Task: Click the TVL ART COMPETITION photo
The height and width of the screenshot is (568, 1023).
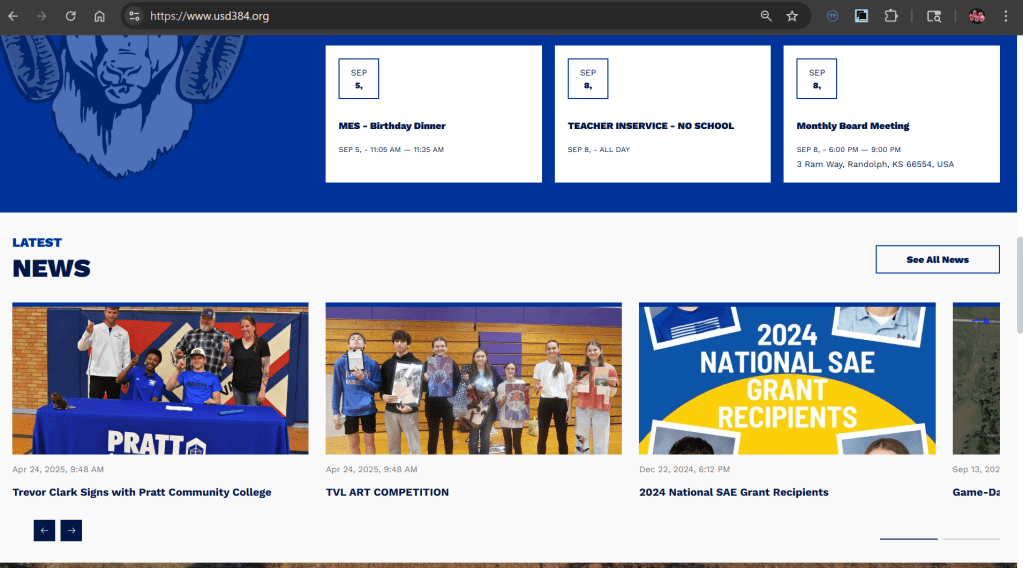Action: point(473,379)
